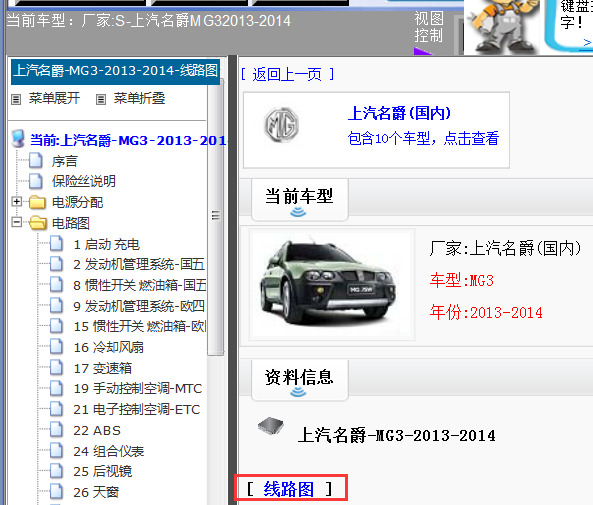Open 24 组合仪表 diagram
This screenshot has height=505, width=593.
pyautogui.click(x=109, y=451)
